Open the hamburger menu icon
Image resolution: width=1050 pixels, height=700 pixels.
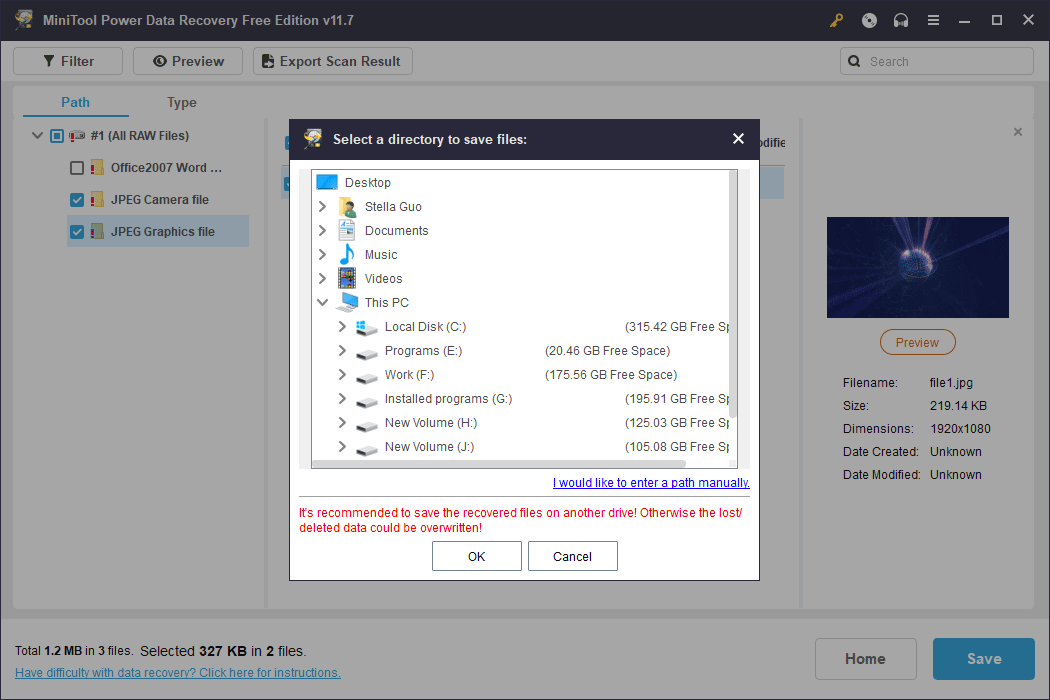933,20
